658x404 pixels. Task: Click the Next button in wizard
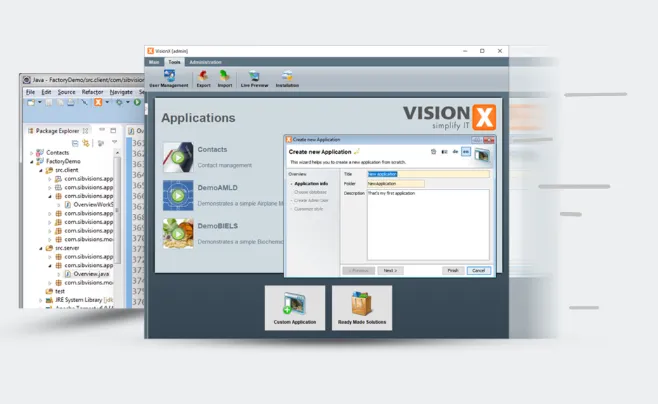point(390,271)
